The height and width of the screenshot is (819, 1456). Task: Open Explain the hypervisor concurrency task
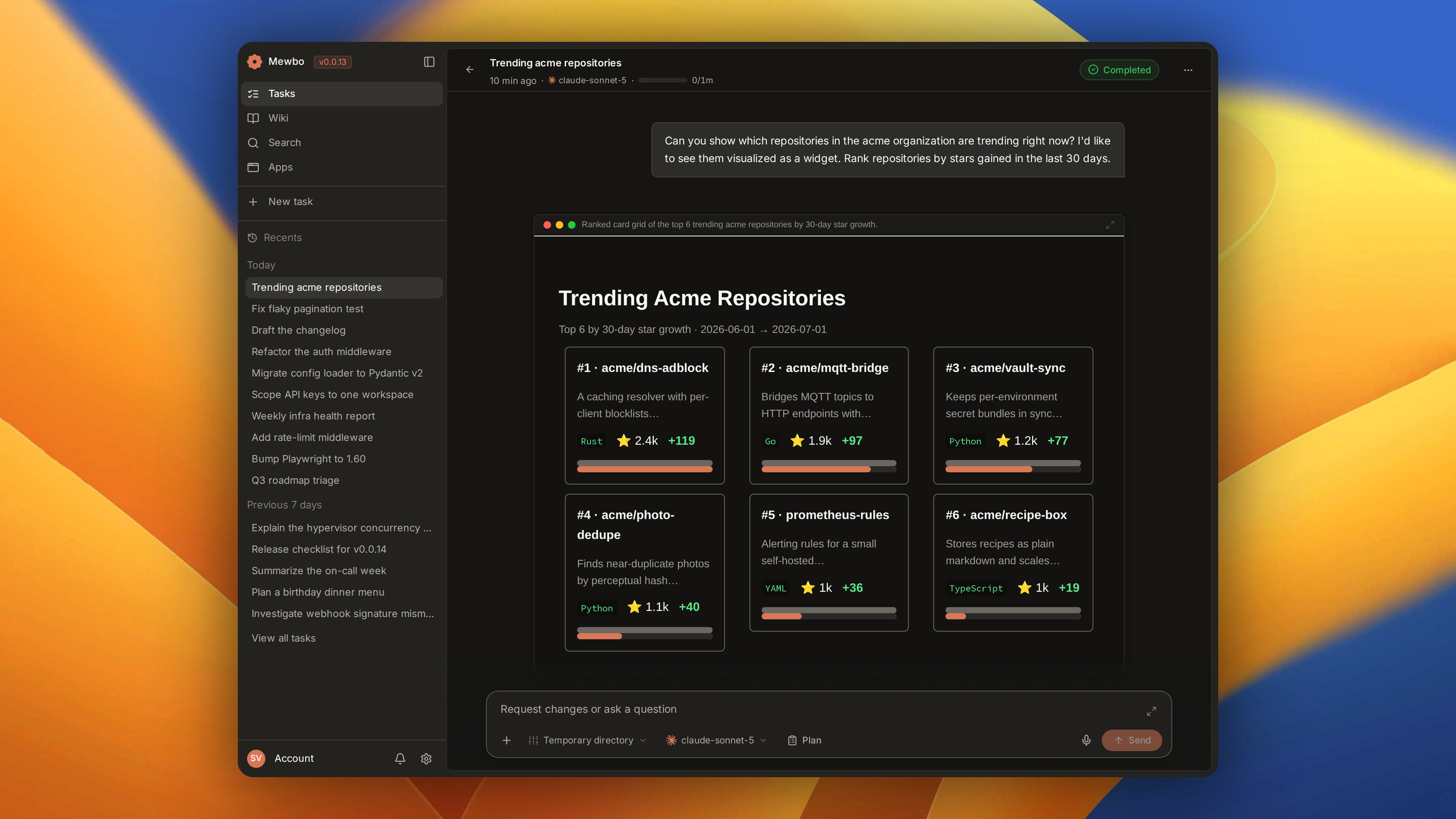click(344, 528)
